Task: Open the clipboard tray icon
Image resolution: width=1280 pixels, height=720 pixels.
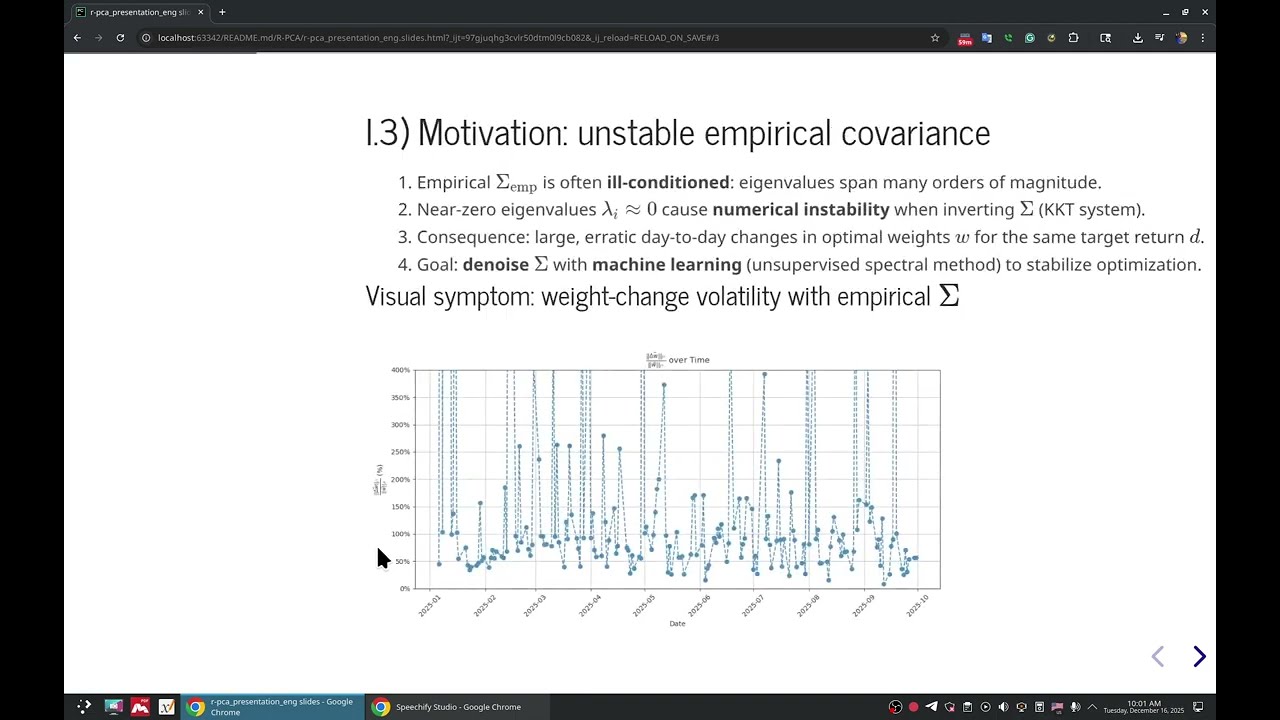Action: tap(967, 707)
